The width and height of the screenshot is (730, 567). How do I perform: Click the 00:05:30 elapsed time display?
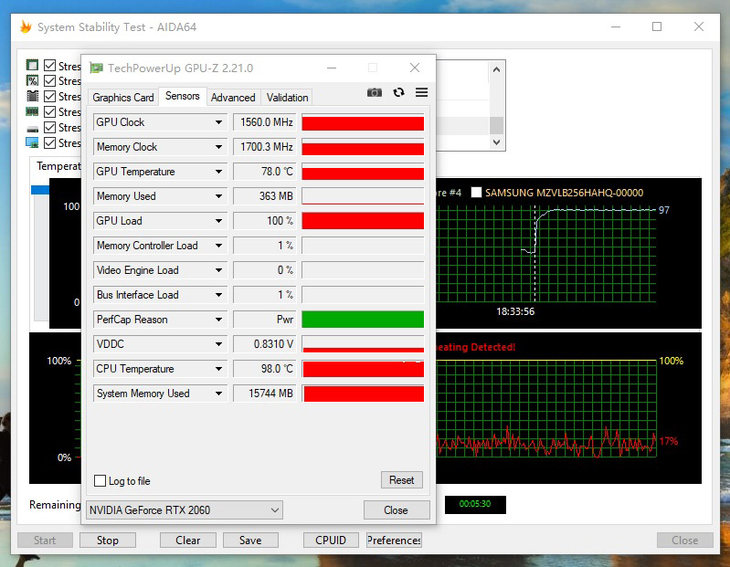point(475,504)
